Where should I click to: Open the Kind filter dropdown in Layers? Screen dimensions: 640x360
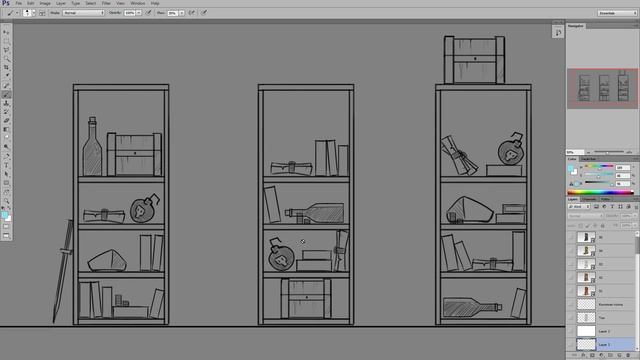tap(579, 207)
